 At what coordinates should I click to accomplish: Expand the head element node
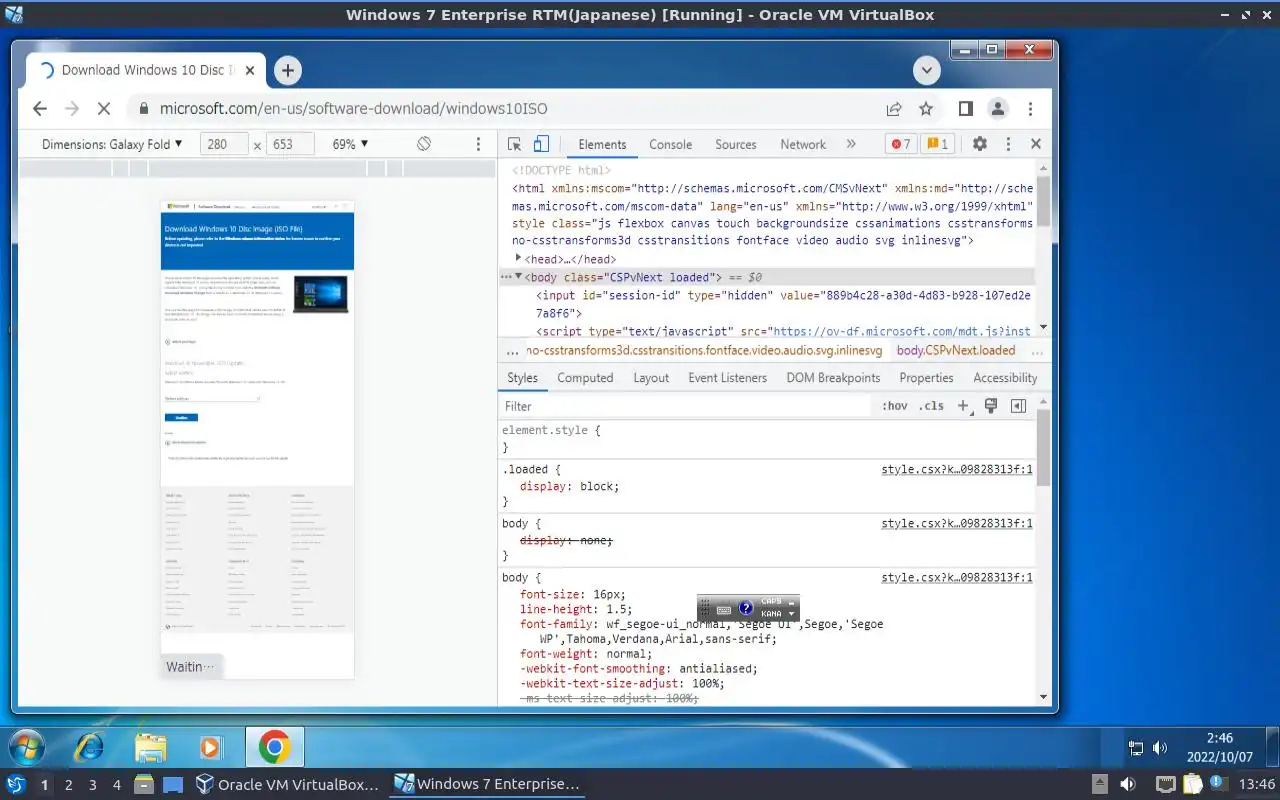point(518,258)
